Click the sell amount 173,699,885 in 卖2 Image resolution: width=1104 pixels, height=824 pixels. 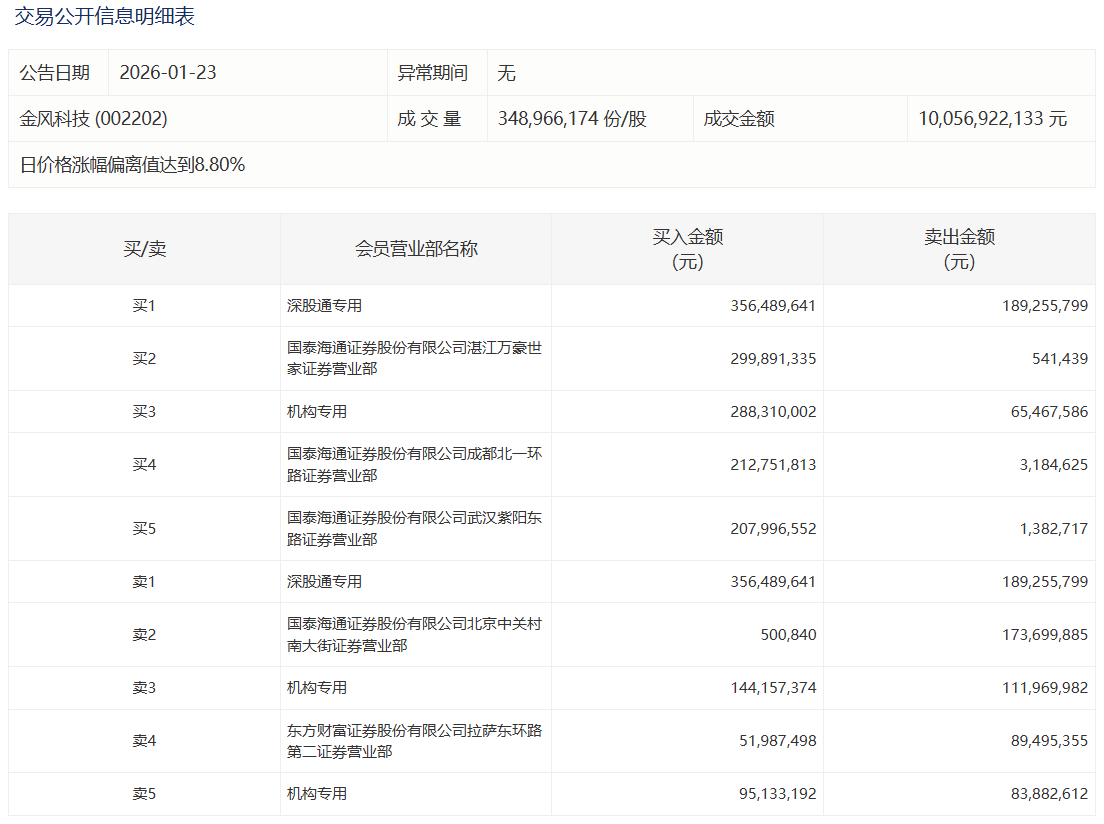click(x=1045, y=635)
